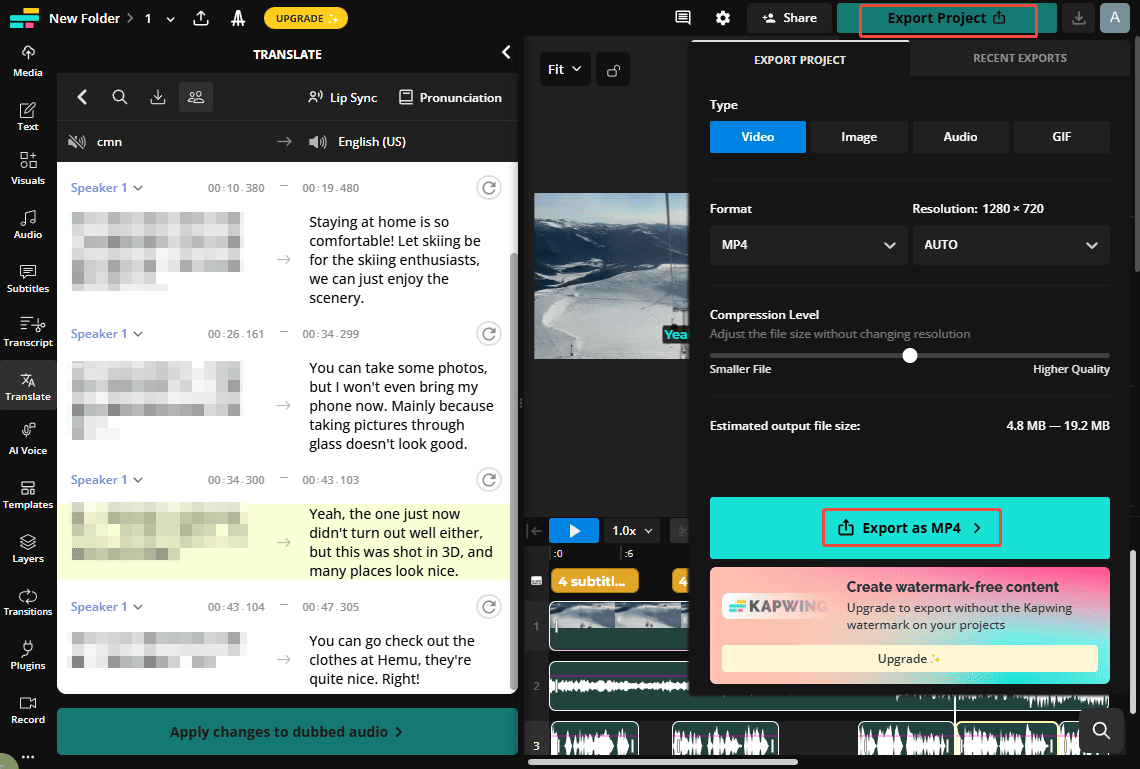Viewport: 1140px width, 769px height.
Task: Open the comments panel
Action: [x=683, y=18]
